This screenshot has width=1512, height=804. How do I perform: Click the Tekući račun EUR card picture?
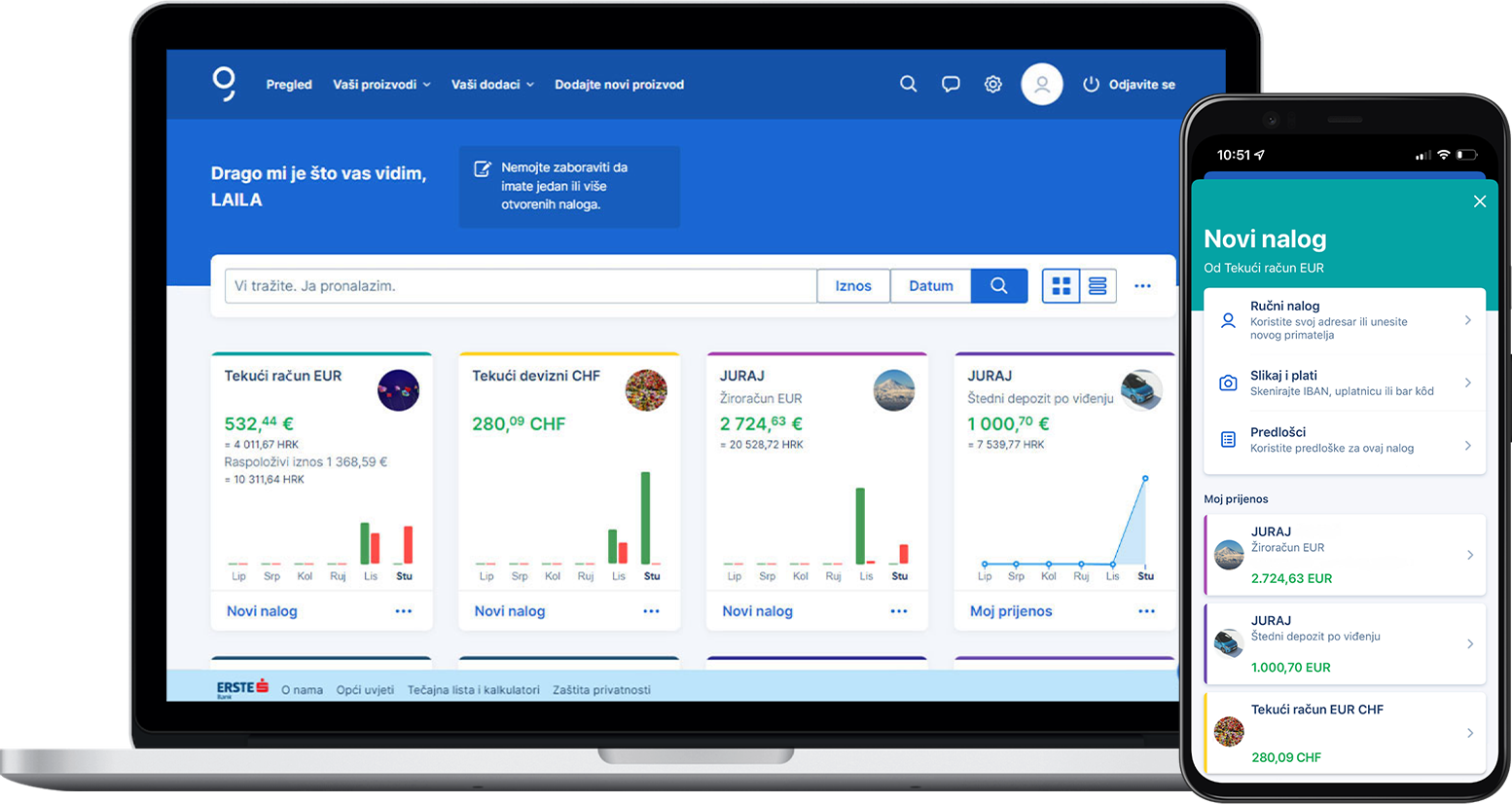point(398,390)
